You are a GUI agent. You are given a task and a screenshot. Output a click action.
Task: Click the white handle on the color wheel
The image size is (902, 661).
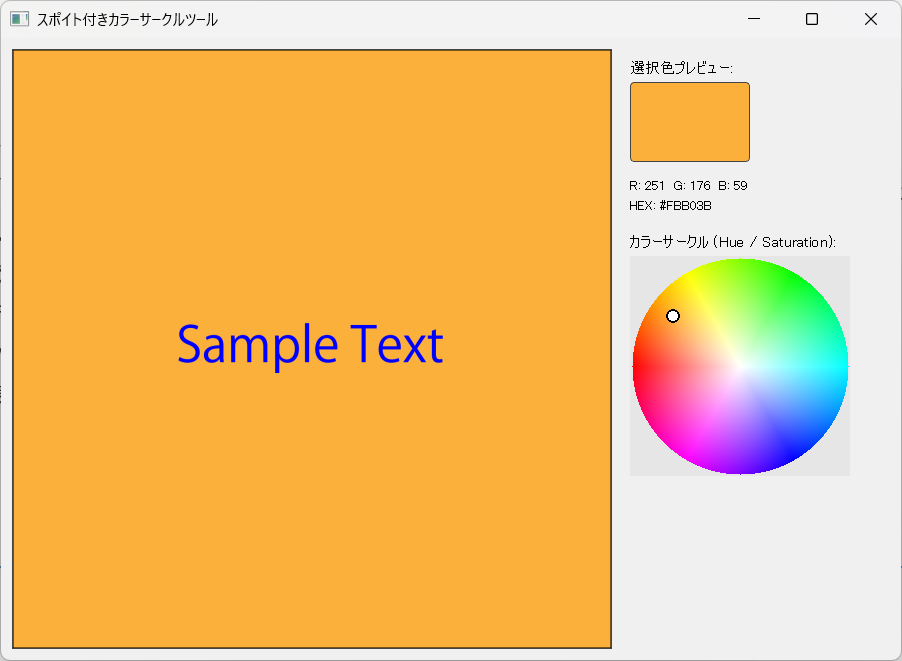673,316
